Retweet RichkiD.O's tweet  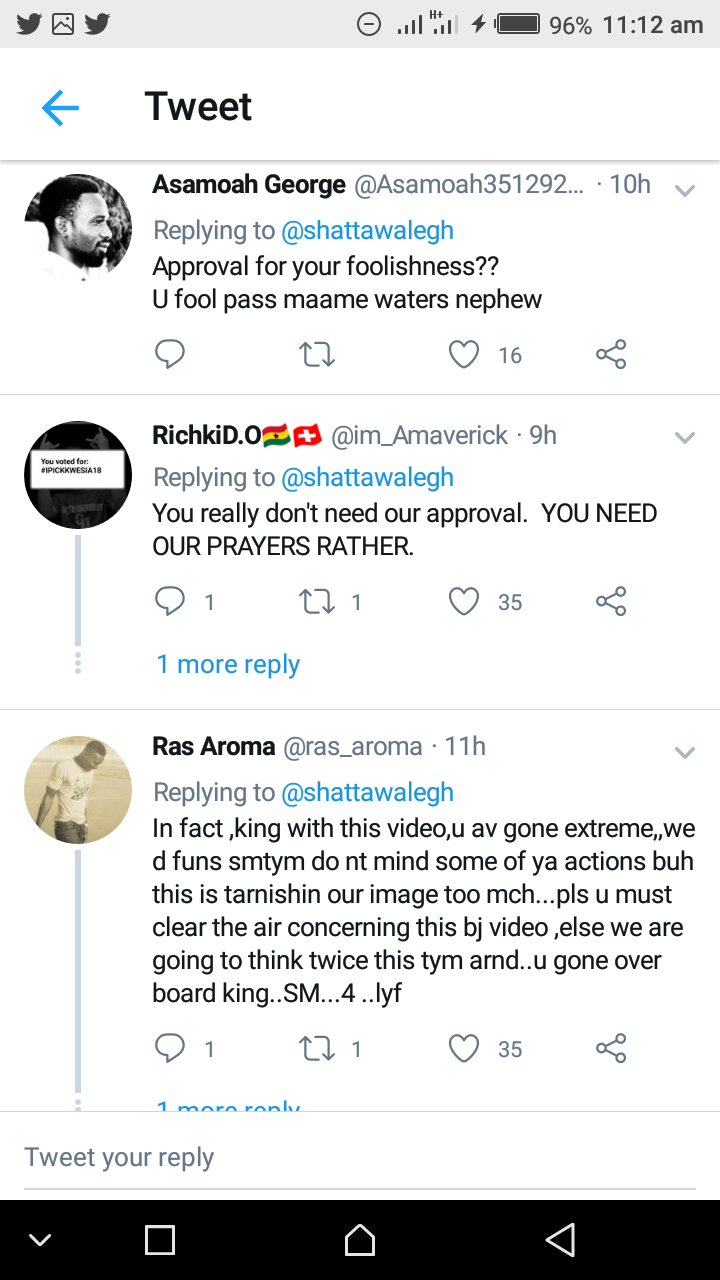[317, 602]
